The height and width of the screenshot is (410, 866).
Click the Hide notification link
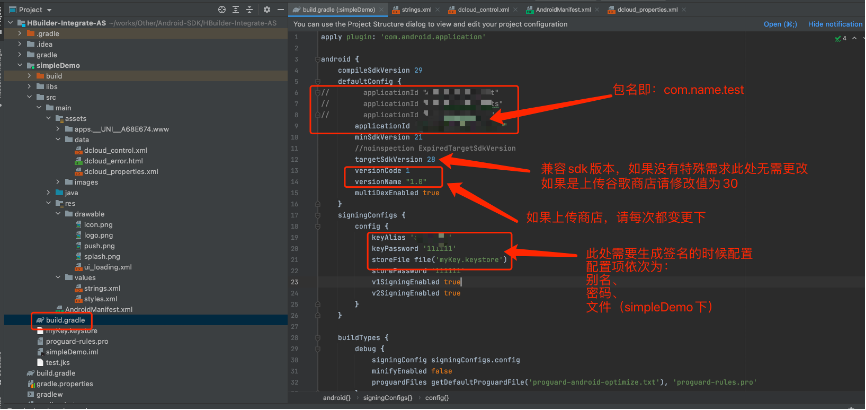coord(836,24)
